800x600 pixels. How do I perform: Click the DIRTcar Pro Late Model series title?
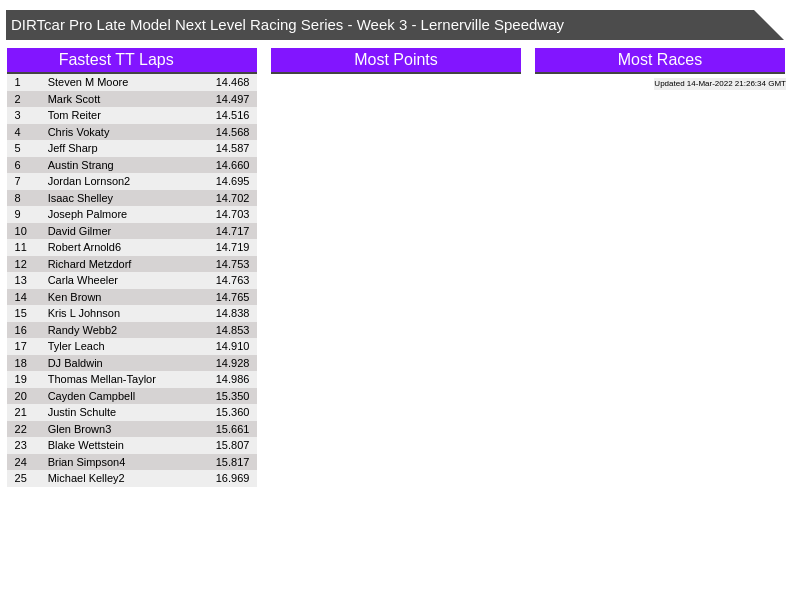click(x=287, y=25)
